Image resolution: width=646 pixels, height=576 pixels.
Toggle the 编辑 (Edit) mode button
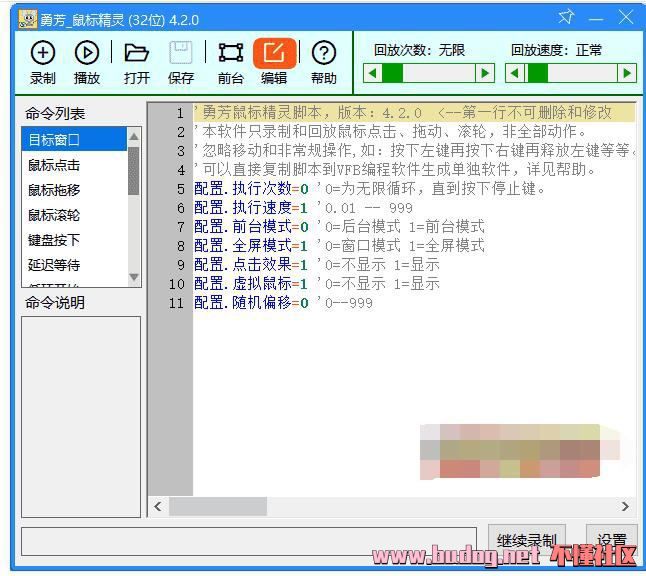click(x=274, y=62)
